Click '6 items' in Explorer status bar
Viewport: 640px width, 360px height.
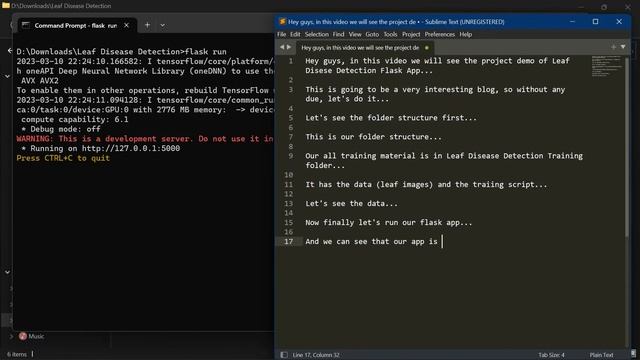[17, 354]
